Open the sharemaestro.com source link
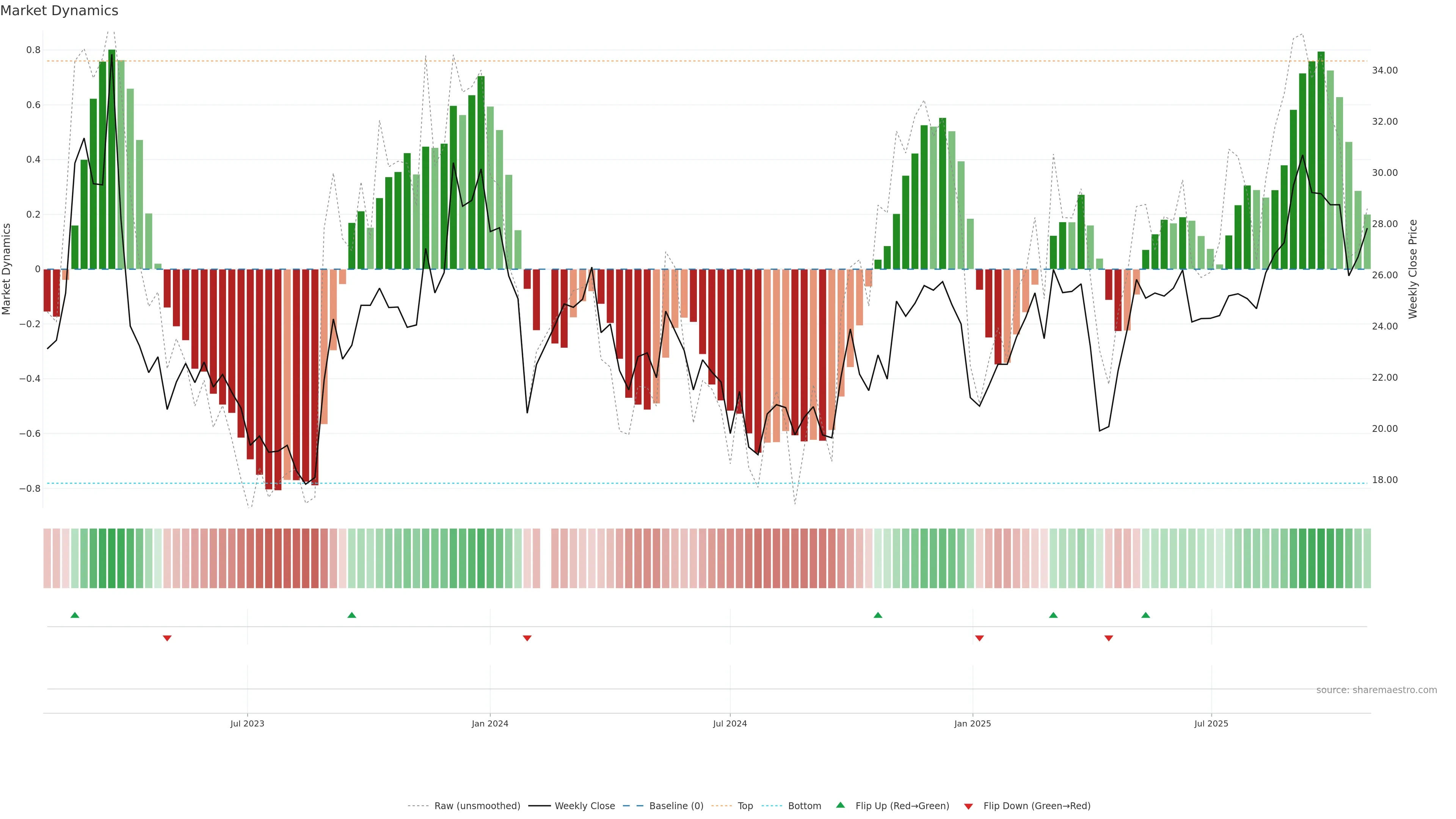 pos(1376,690)
